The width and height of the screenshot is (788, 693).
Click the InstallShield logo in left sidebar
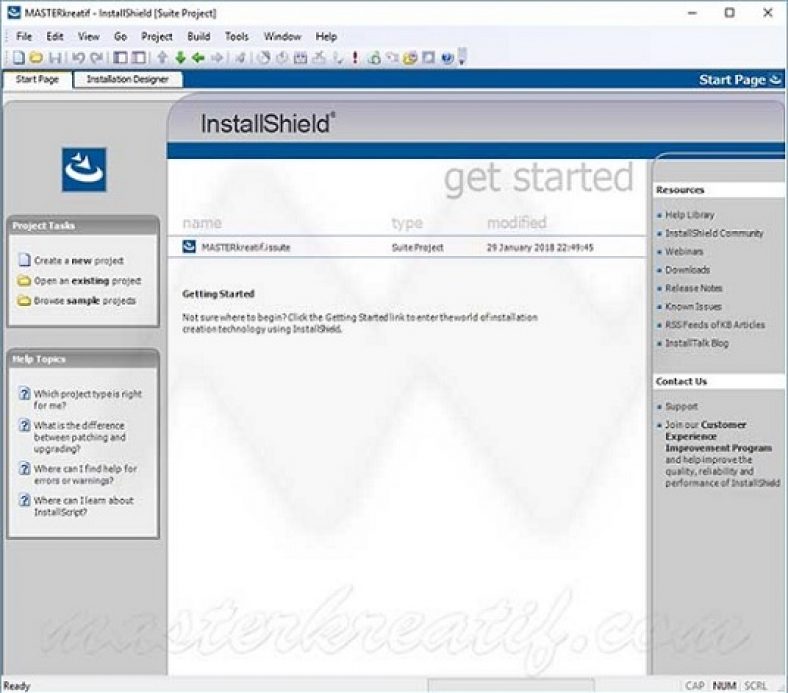click(x=84, y=169)
